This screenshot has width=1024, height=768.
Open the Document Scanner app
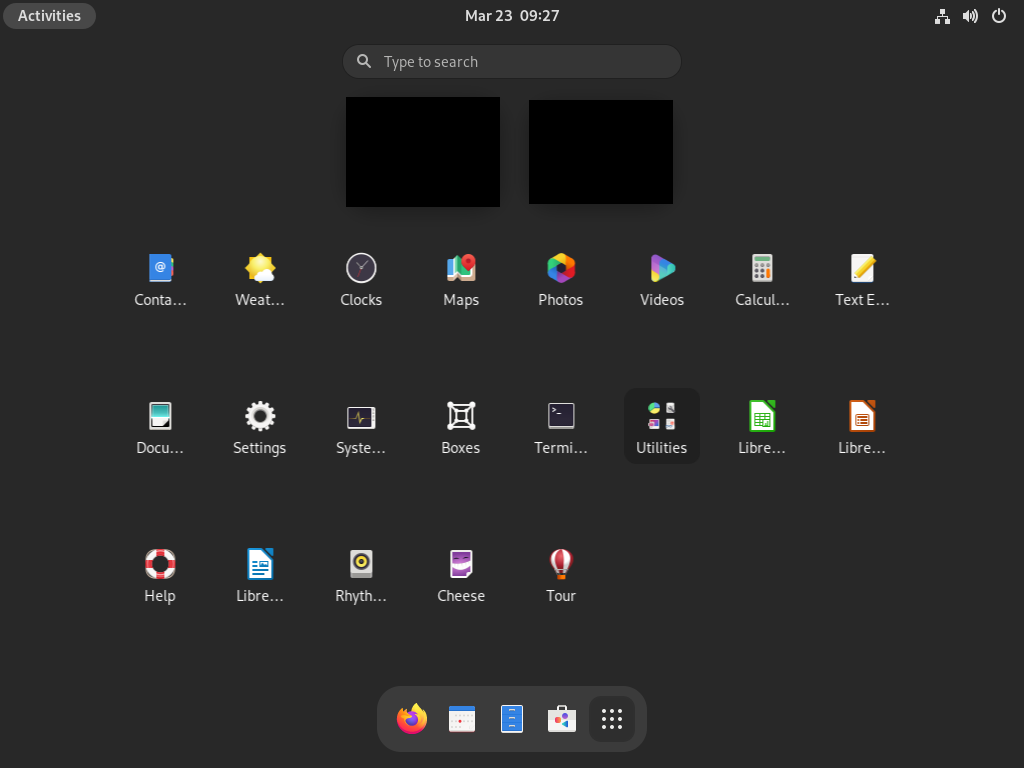160,427
